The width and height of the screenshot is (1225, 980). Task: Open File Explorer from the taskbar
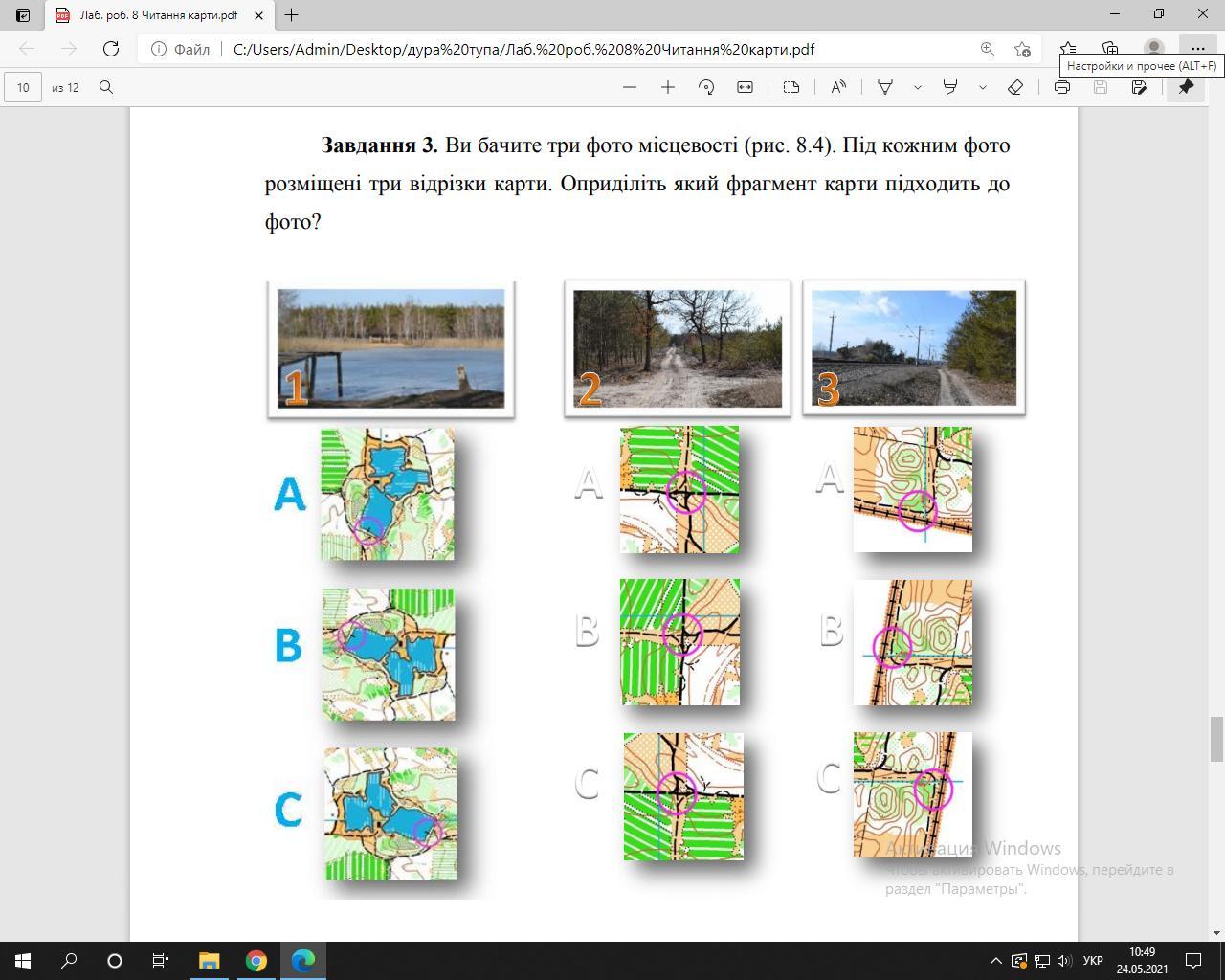(209, 961)
